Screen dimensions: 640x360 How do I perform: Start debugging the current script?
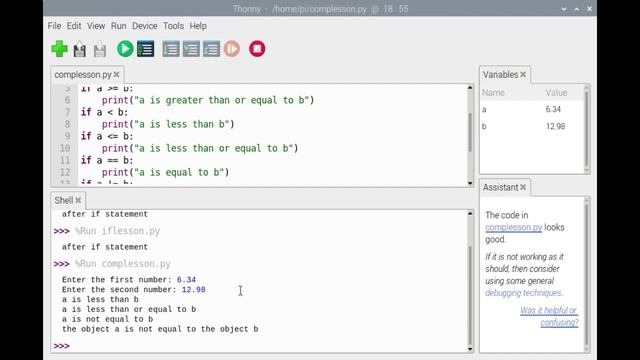pyautogui.click(x=146, y=49)
